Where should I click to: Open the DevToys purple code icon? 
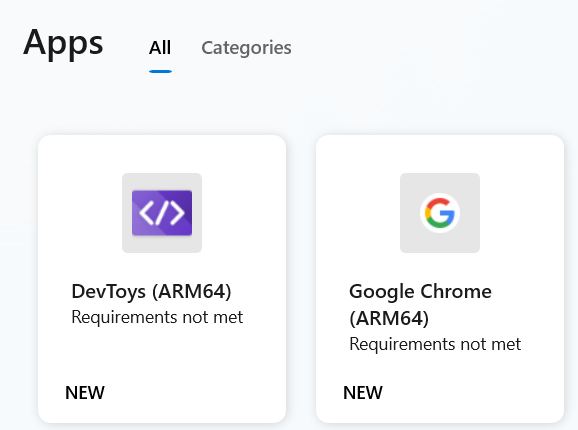click(x=162, y=213)
